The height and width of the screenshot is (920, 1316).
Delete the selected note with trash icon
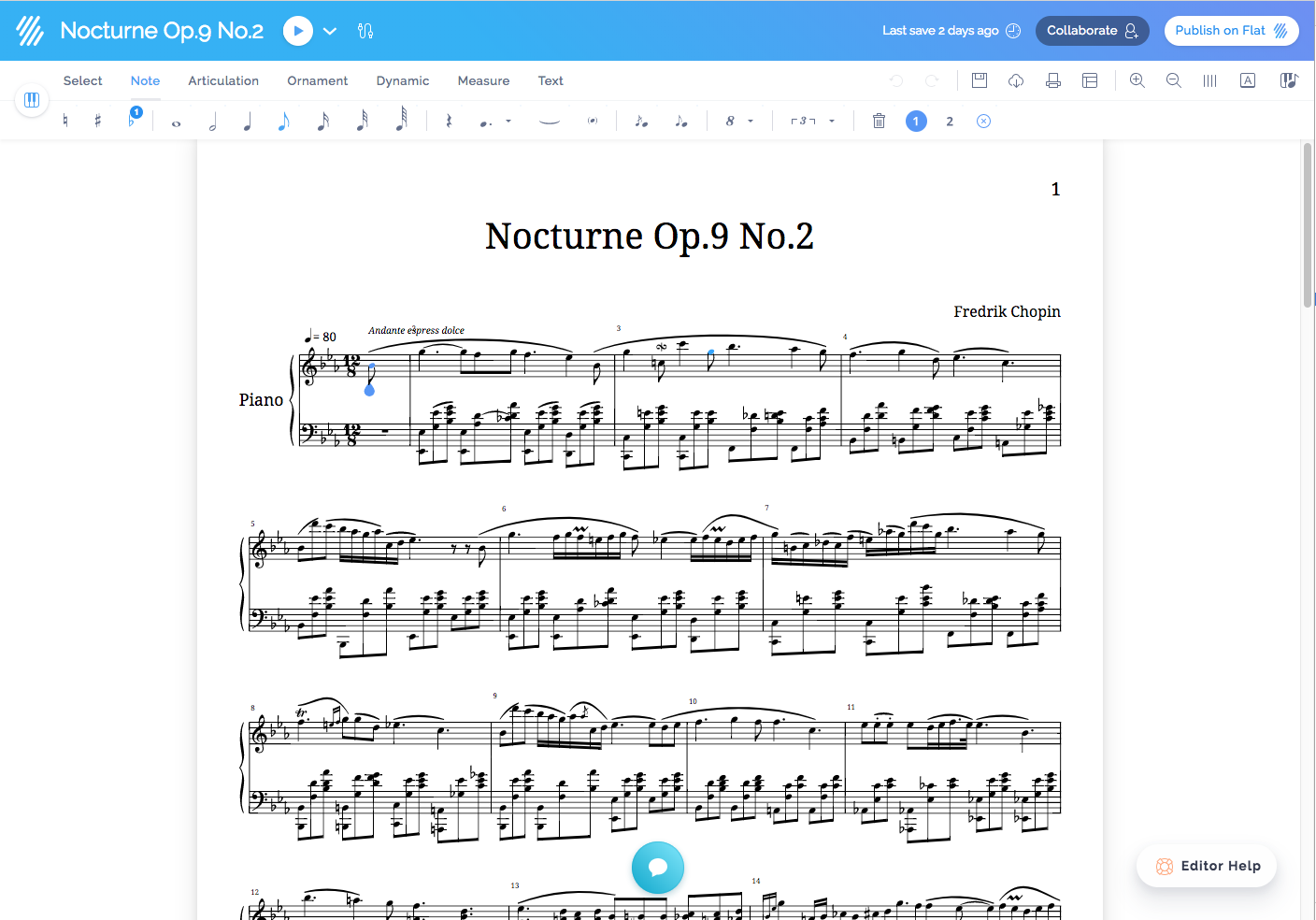[x=879, y=121]
